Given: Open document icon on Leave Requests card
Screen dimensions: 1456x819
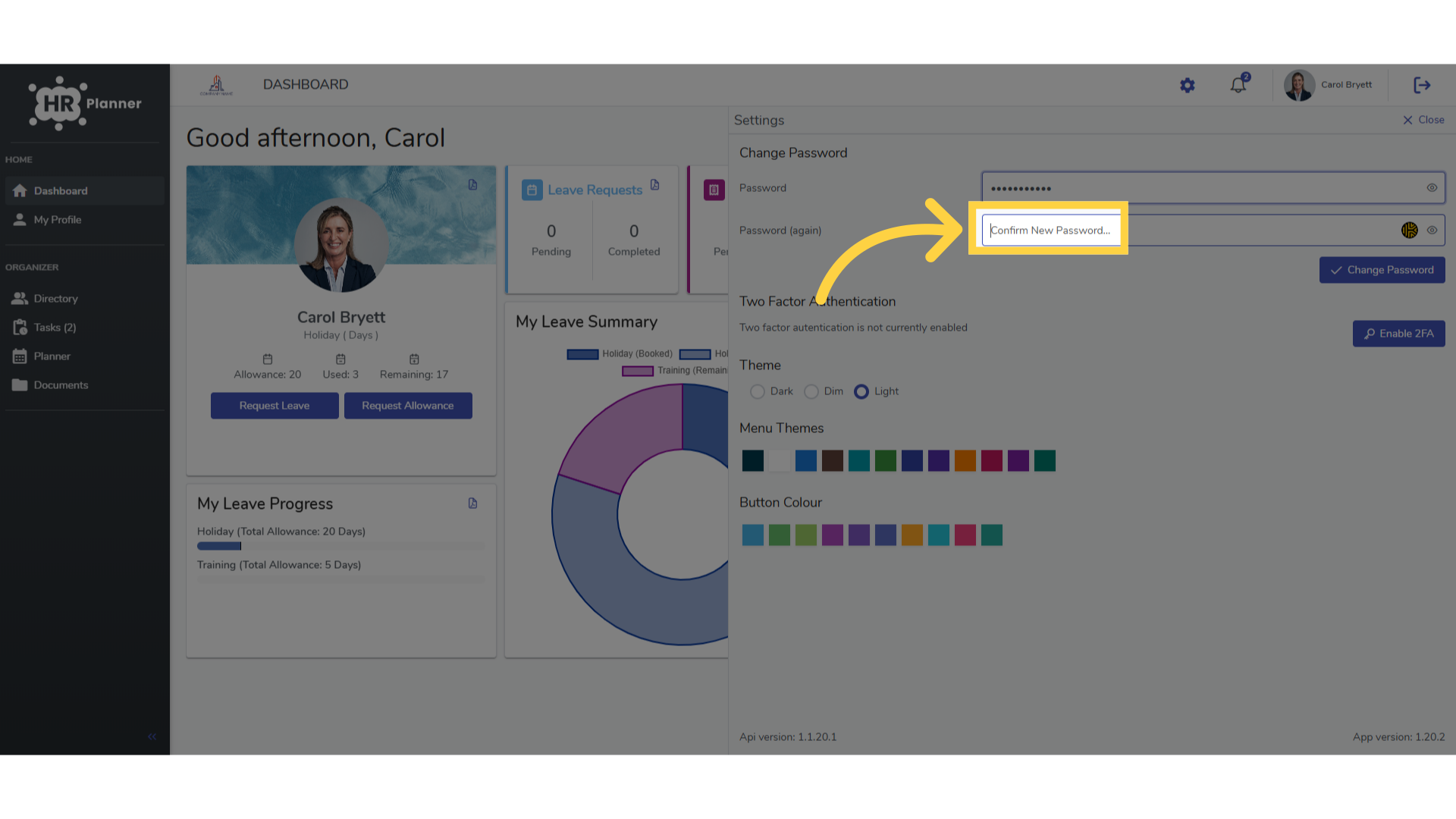Looking at the screenshot, I should click(654, 185).
